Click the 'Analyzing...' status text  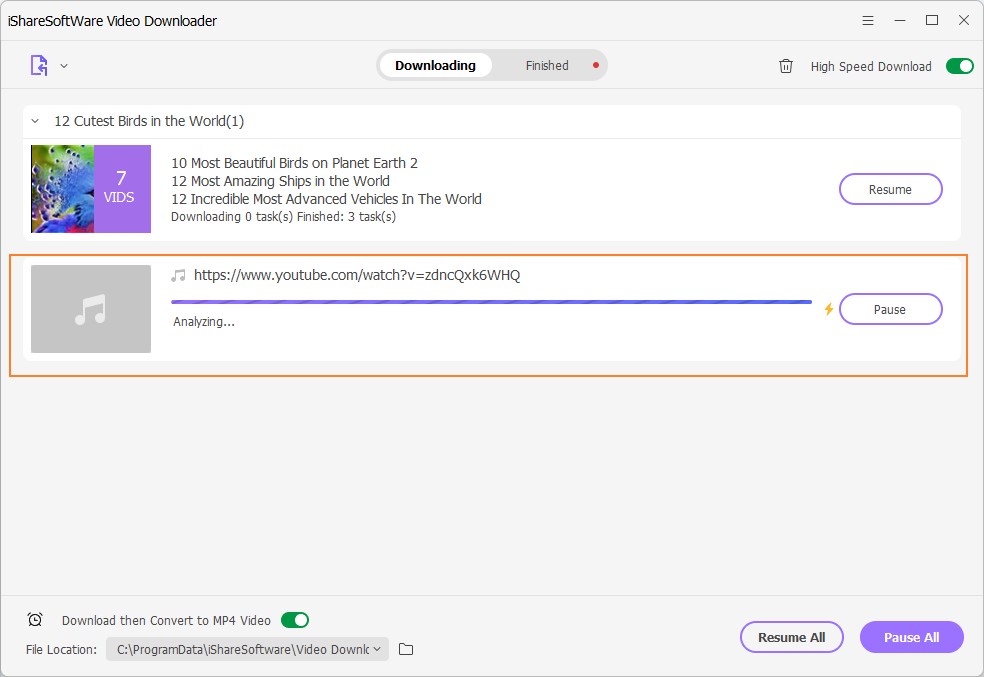point(204,322)
